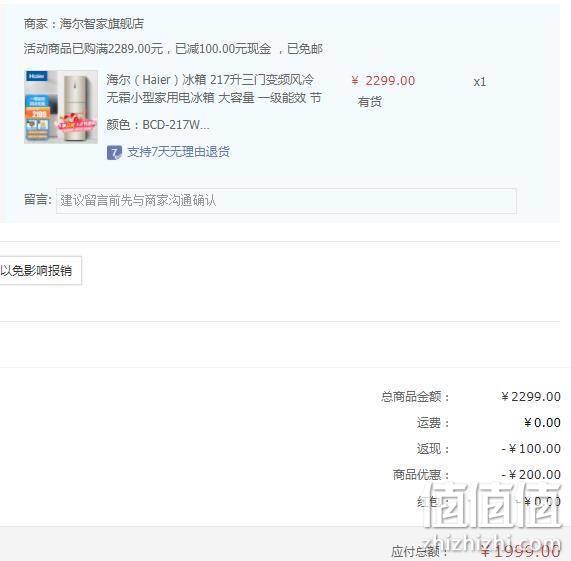
Task: Click the promotion text 已减100.00元现金
Action: click(x=223, y=48)
